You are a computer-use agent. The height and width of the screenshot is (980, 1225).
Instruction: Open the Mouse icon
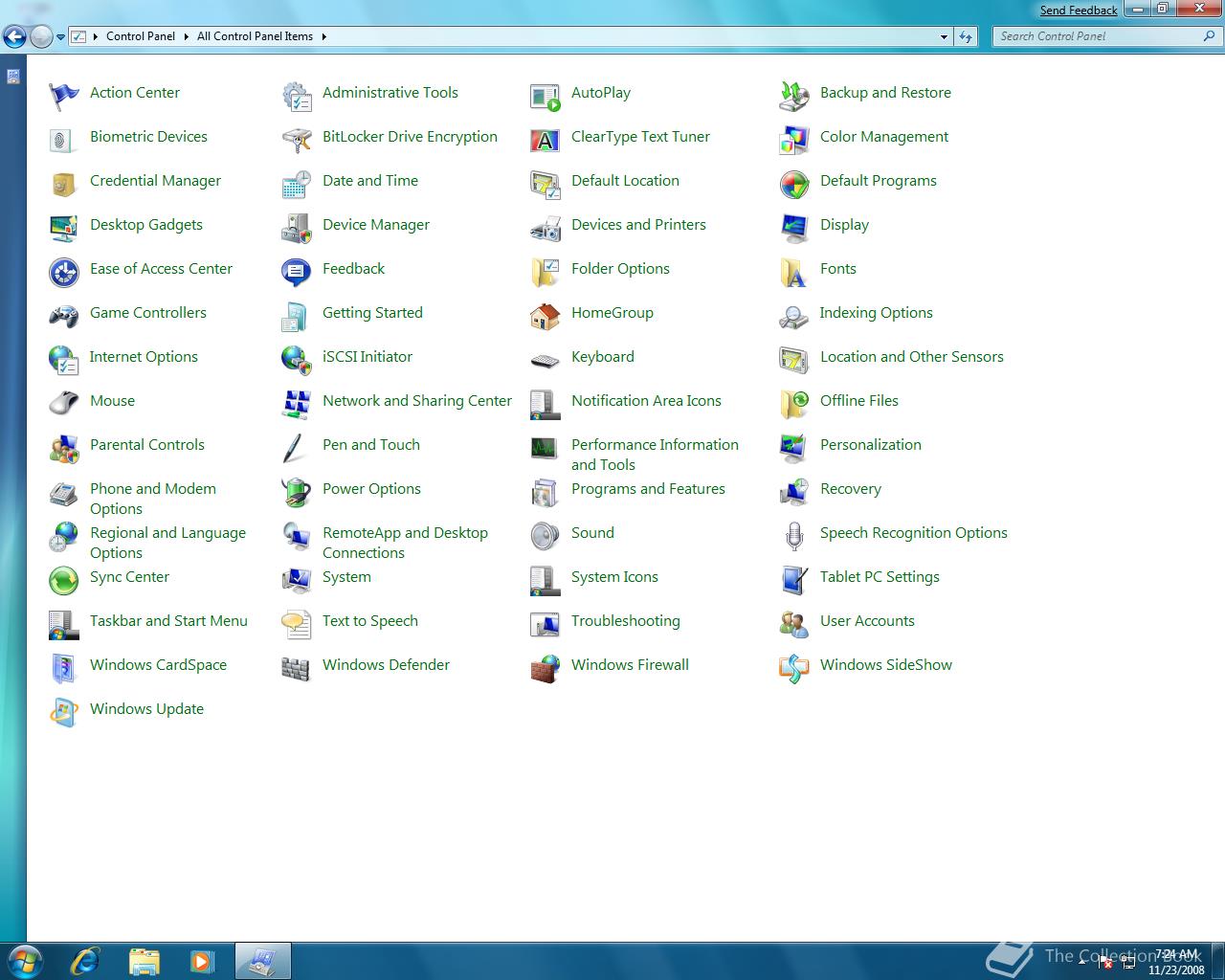[x=64, y=404]
